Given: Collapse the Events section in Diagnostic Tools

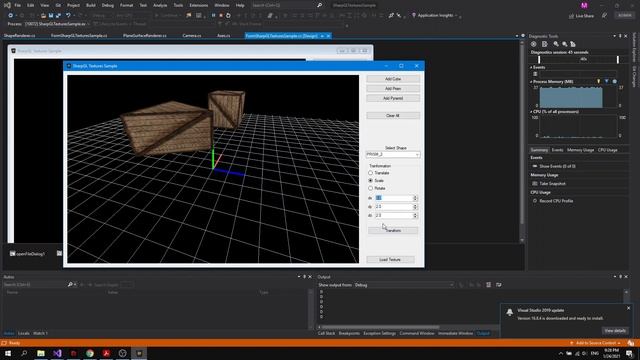Looking at the screenshot, I should 531,67.
